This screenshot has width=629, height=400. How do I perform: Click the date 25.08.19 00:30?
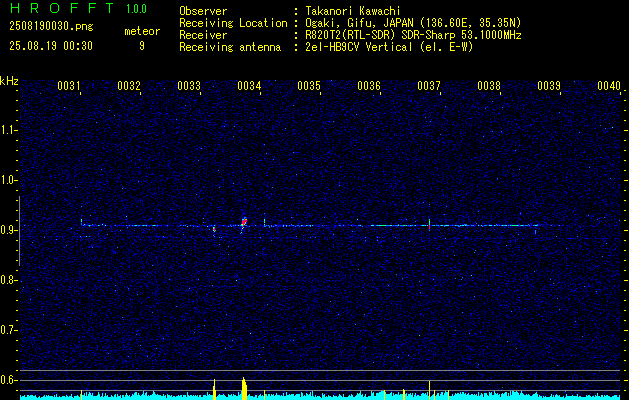click(51, 46)
